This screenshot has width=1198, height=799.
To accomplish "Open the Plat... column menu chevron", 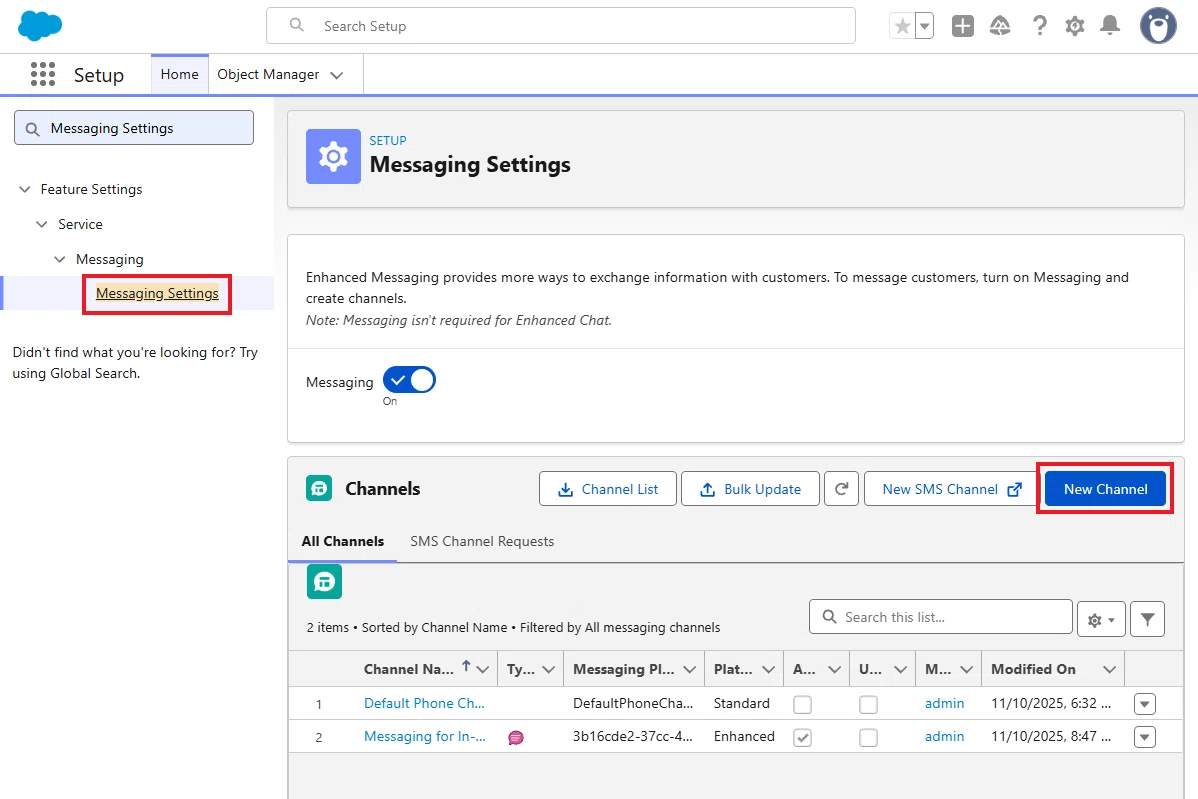I will [769, 670].
